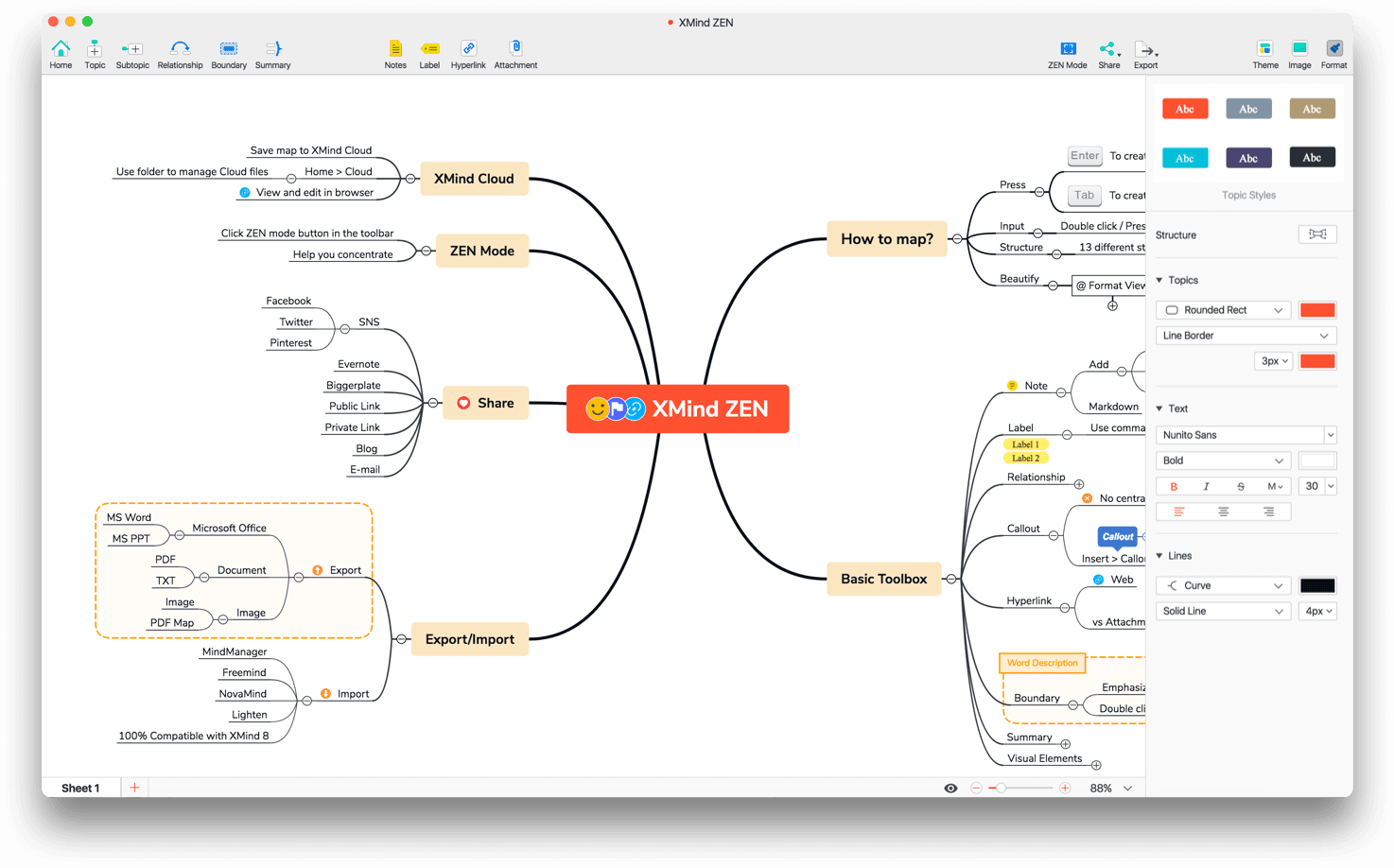Click the Relationship tool icon
Screen dimensions: 1394x868
click(x=180, y=49)
